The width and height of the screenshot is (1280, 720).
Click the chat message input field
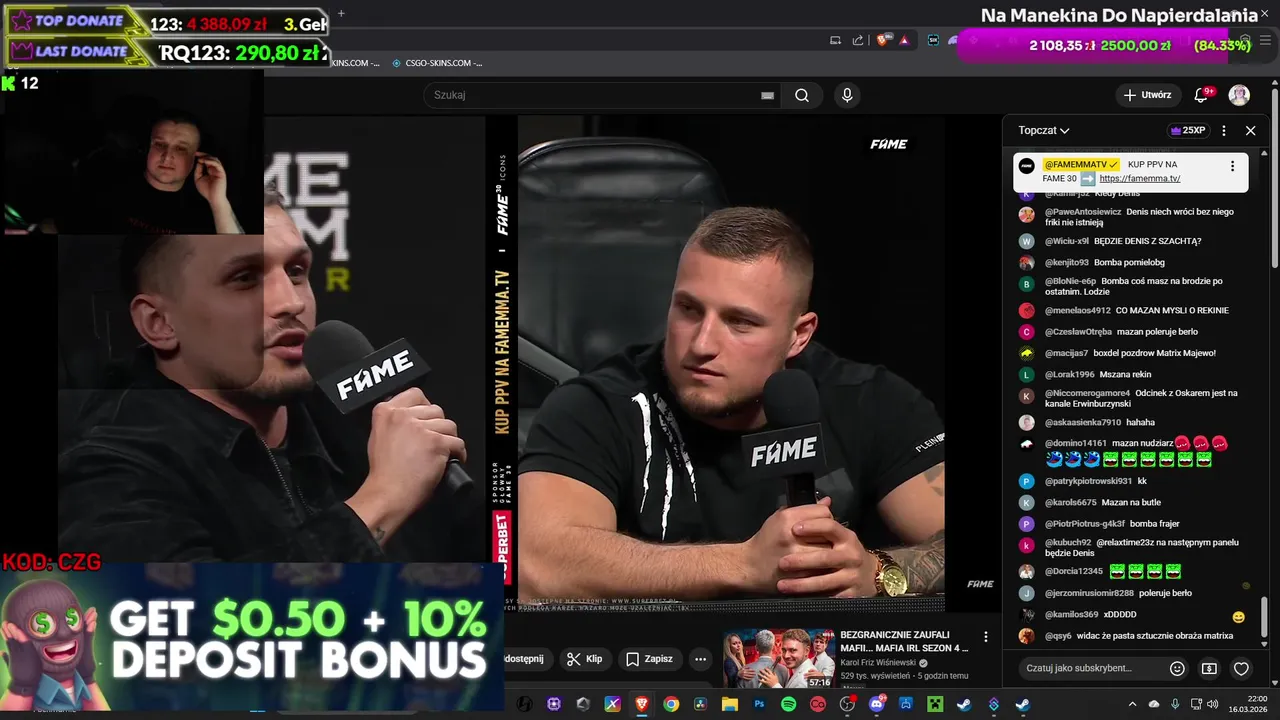[1091, 668]
